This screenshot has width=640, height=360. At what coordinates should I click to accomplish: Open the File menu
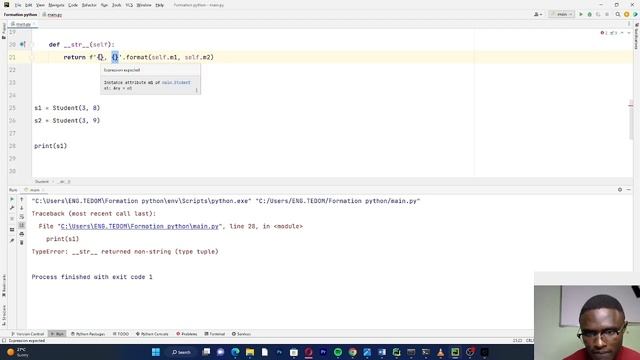[18, 5]
